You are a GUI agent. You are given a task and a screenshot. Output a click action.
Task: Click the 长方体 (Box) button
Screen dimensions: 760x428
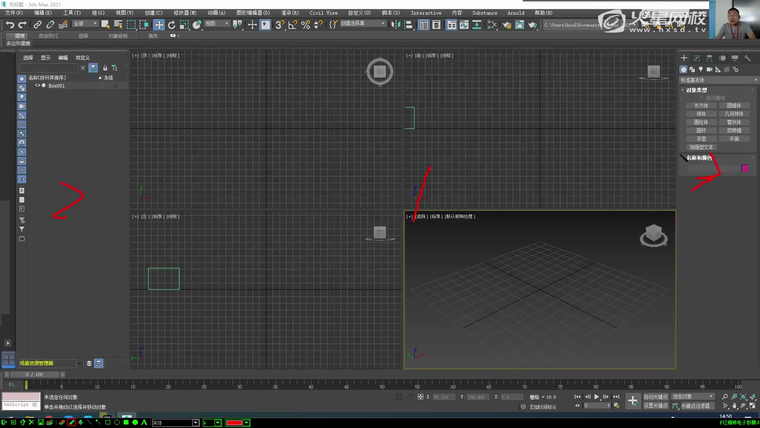tap(700, 105)
